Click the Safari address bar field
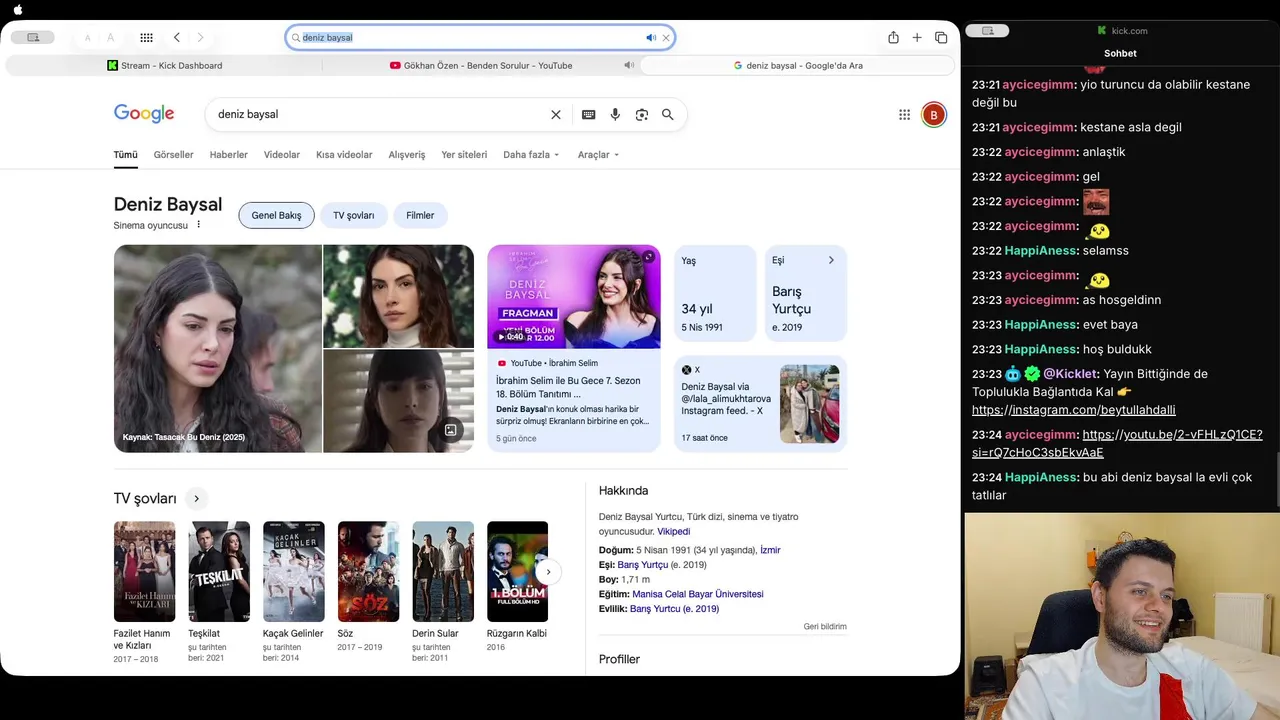Screen dimensions: 1280x720 480,38
